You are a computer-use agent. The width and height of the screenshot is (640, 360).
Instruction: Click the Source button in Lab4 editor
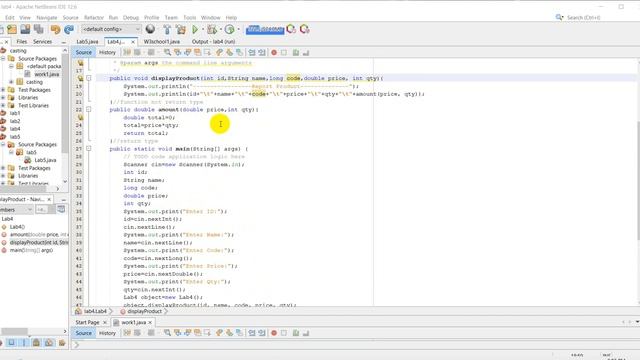(x=84, y=52)
